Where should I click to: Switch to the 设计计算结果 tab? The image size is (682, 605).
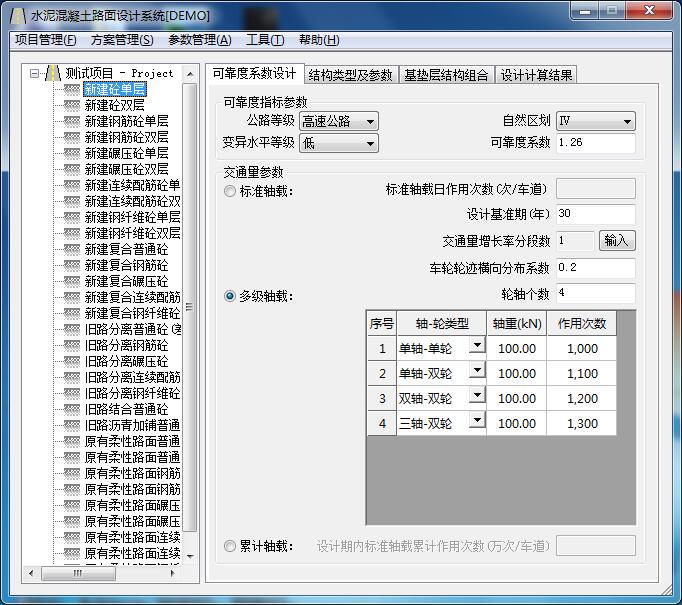[x=536, y=75]
